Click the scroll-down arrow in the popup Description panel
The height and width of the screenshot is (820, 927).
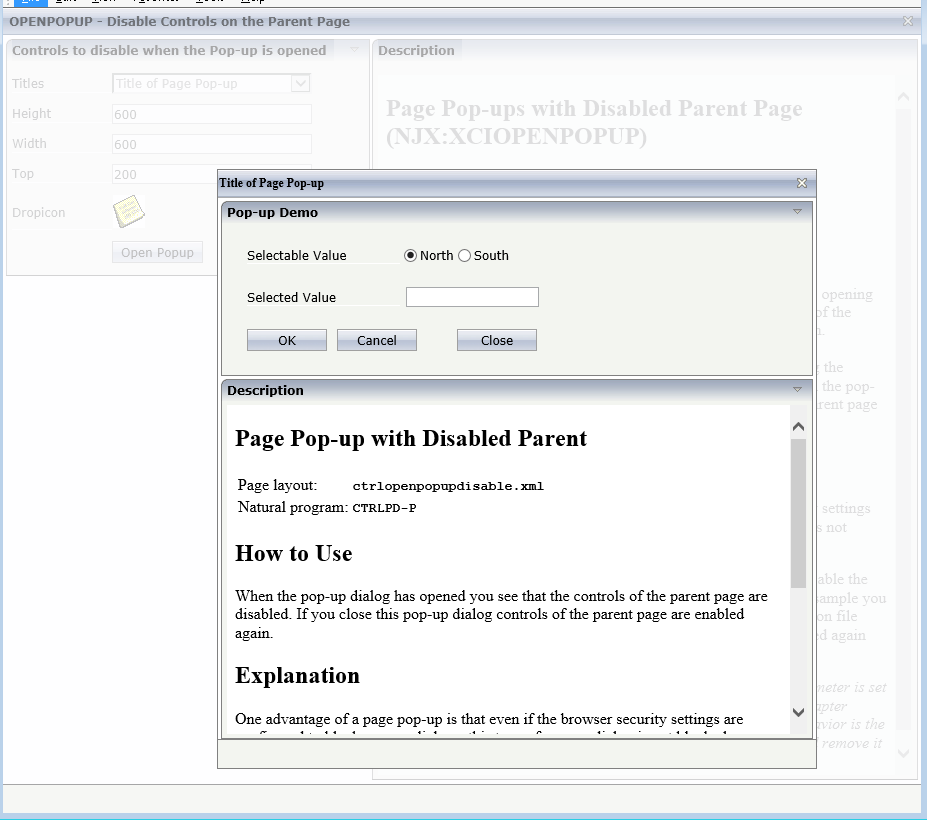797,713
